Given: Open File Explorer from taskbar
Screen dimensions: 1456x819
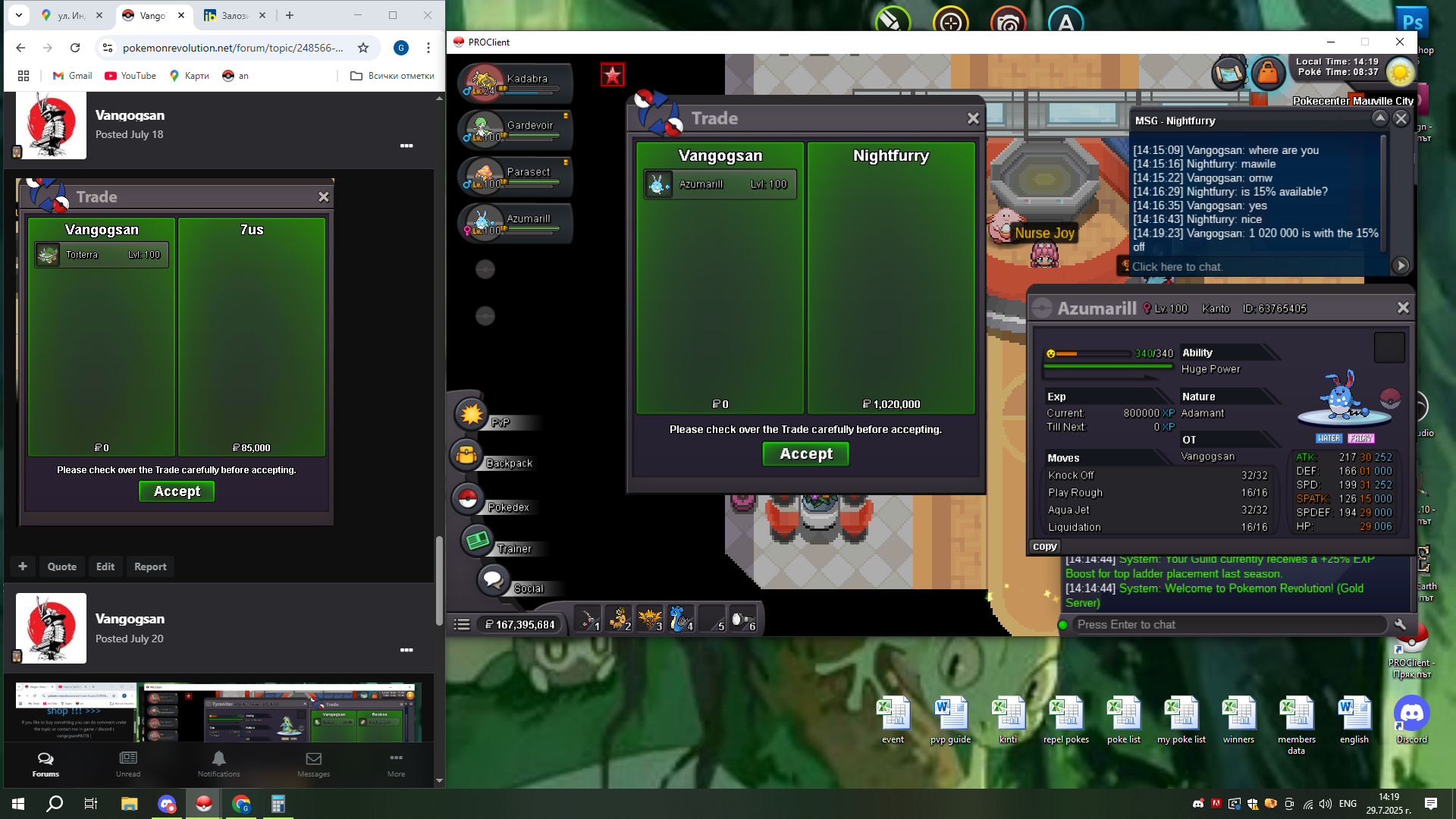Looking at the screenshot, I should pos(129,804).
